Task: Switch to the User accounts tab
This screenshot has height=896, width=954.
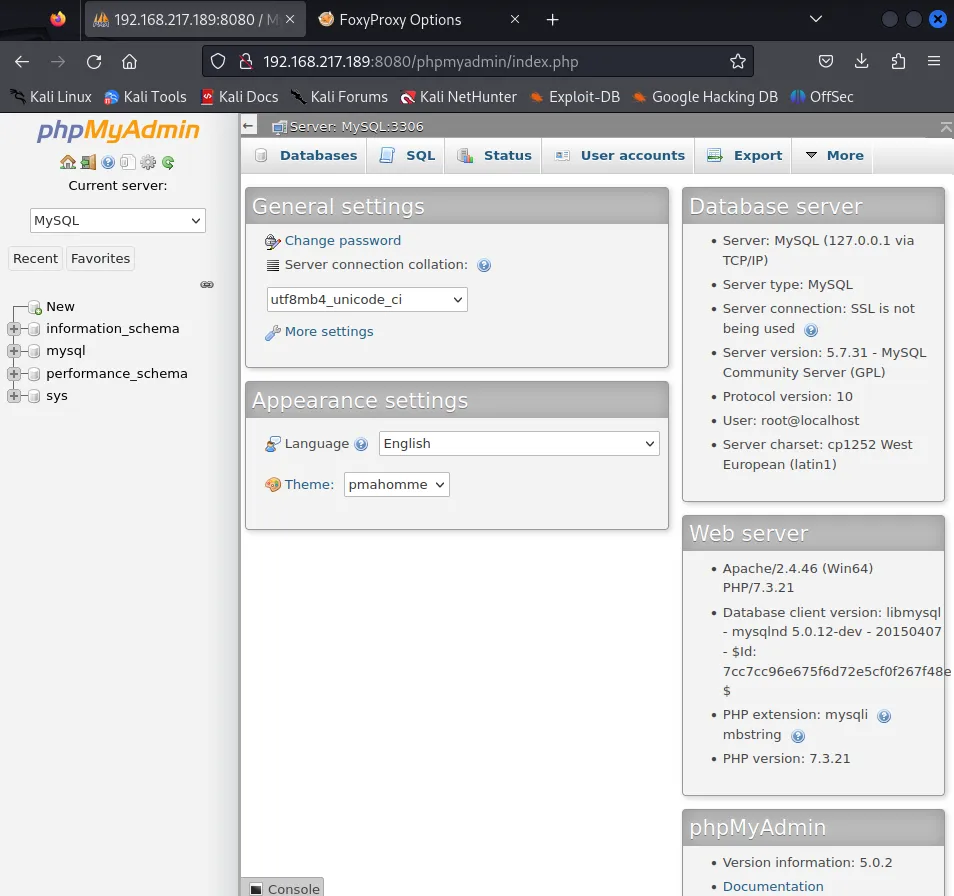Action: coord(620,156)
